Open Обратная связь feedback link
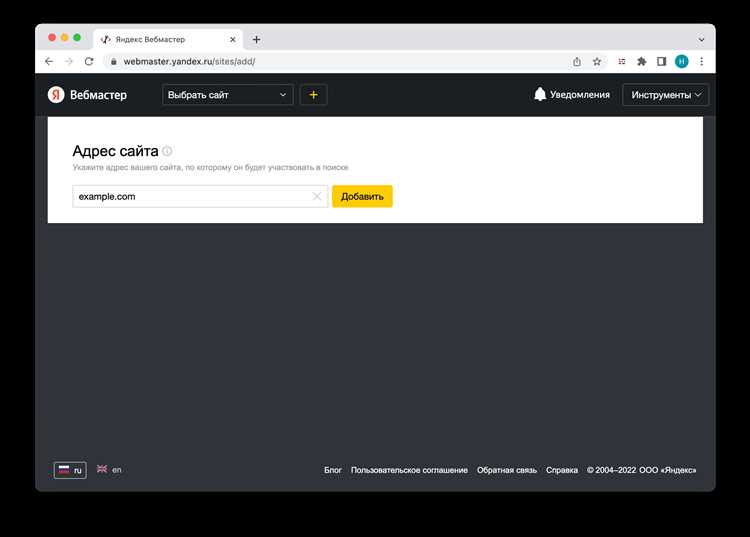750x537 pixels. [507, 470]
